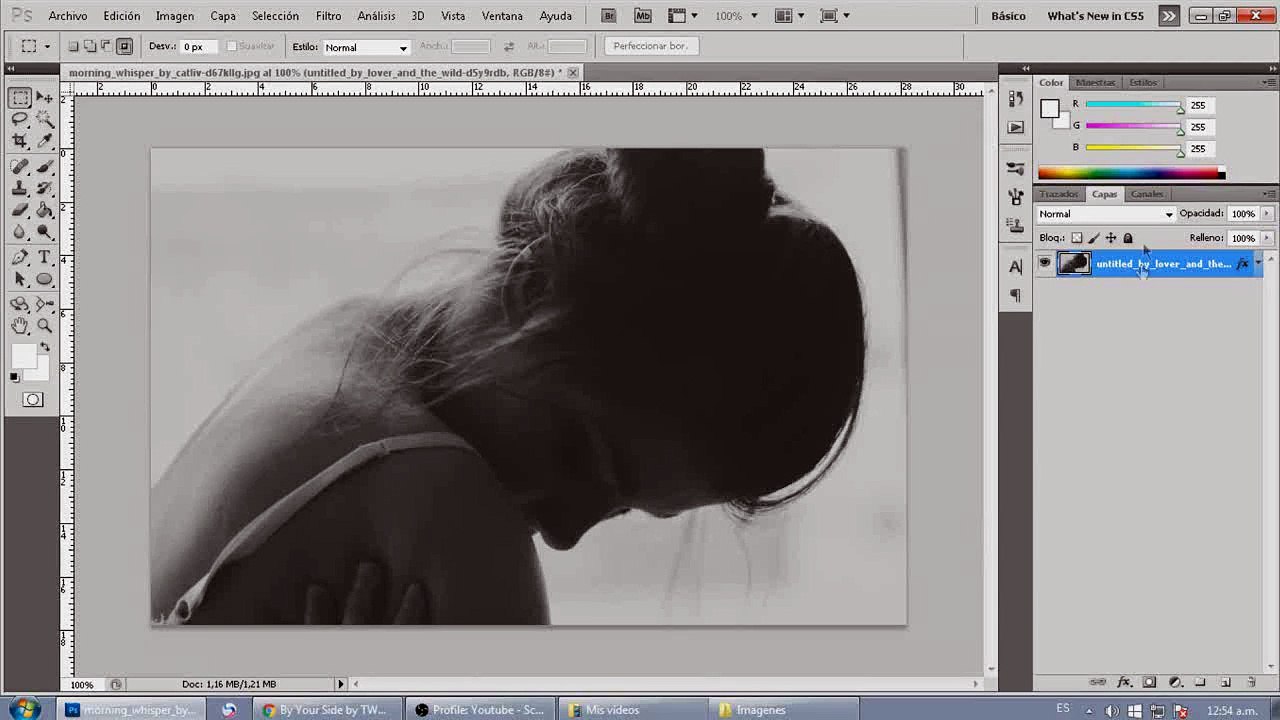Select the Hand tool

click(20, 325)
